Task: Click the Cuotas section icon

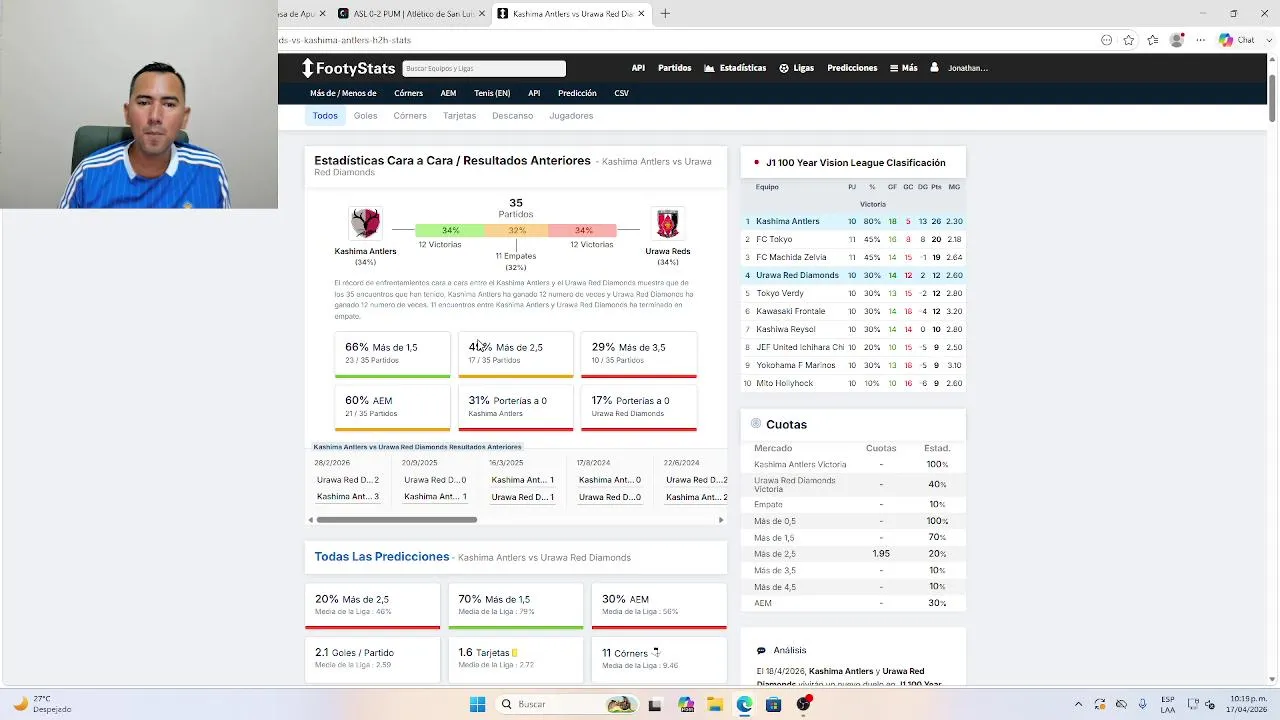Action: tap(756, 424)
